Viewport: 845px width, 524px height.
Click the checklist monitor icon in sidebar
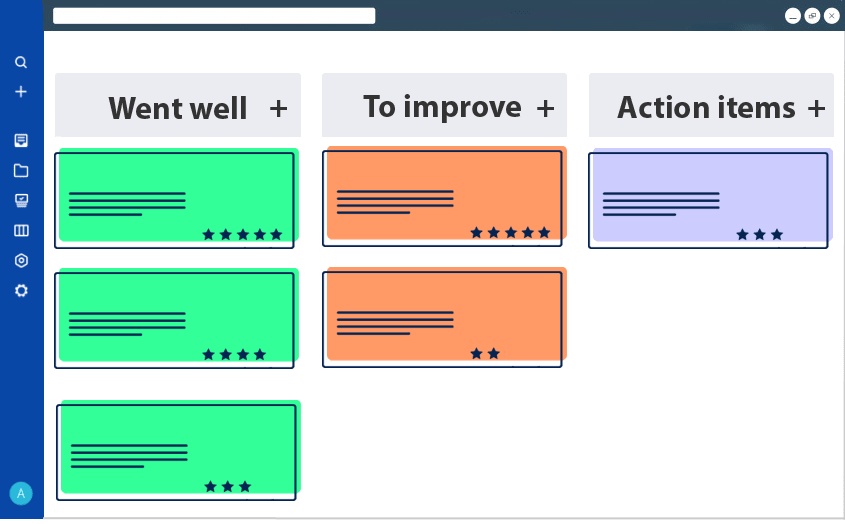click(21, 200)
